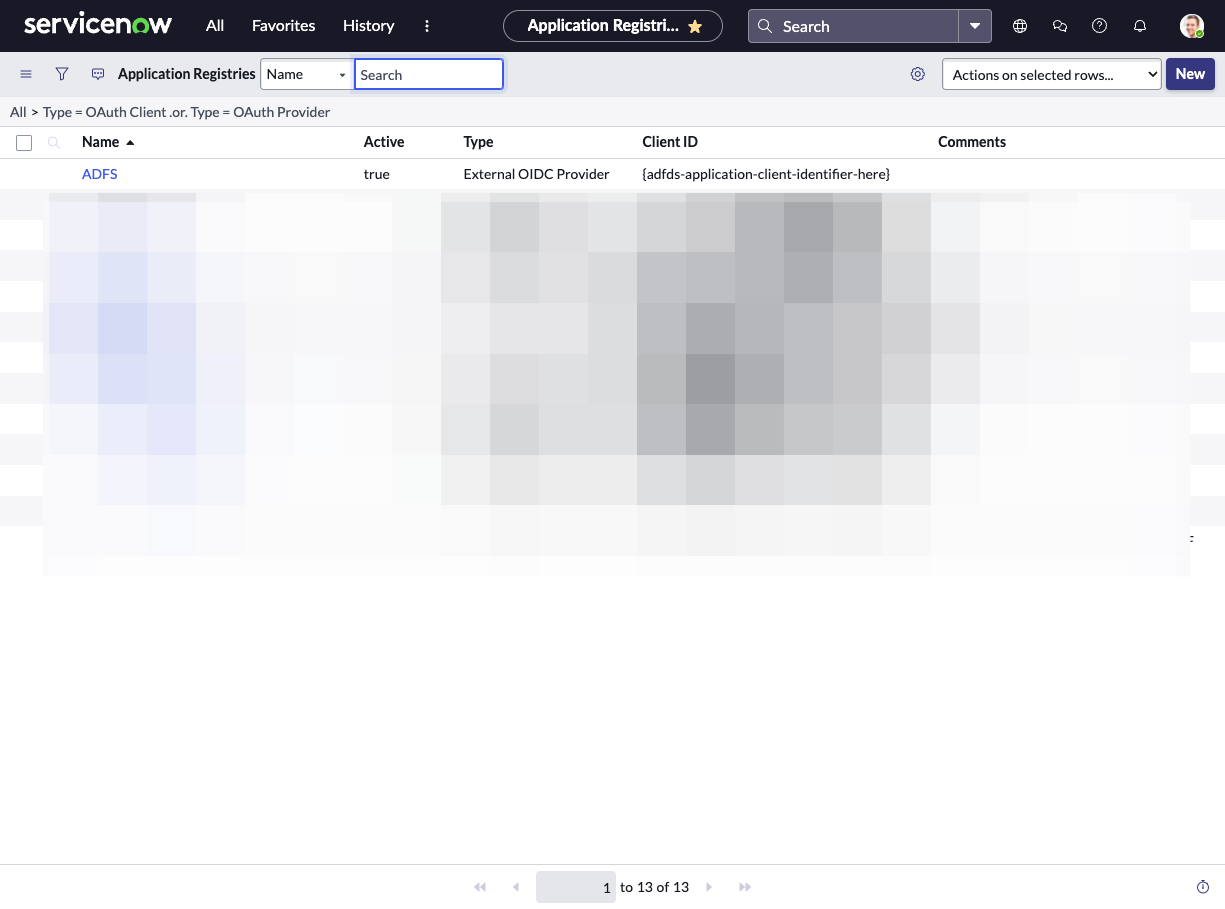Image resolution: width=1225 pixels, height=909 pixels.
Task: Expand the global search options arrow
Action: coord(975,26)
